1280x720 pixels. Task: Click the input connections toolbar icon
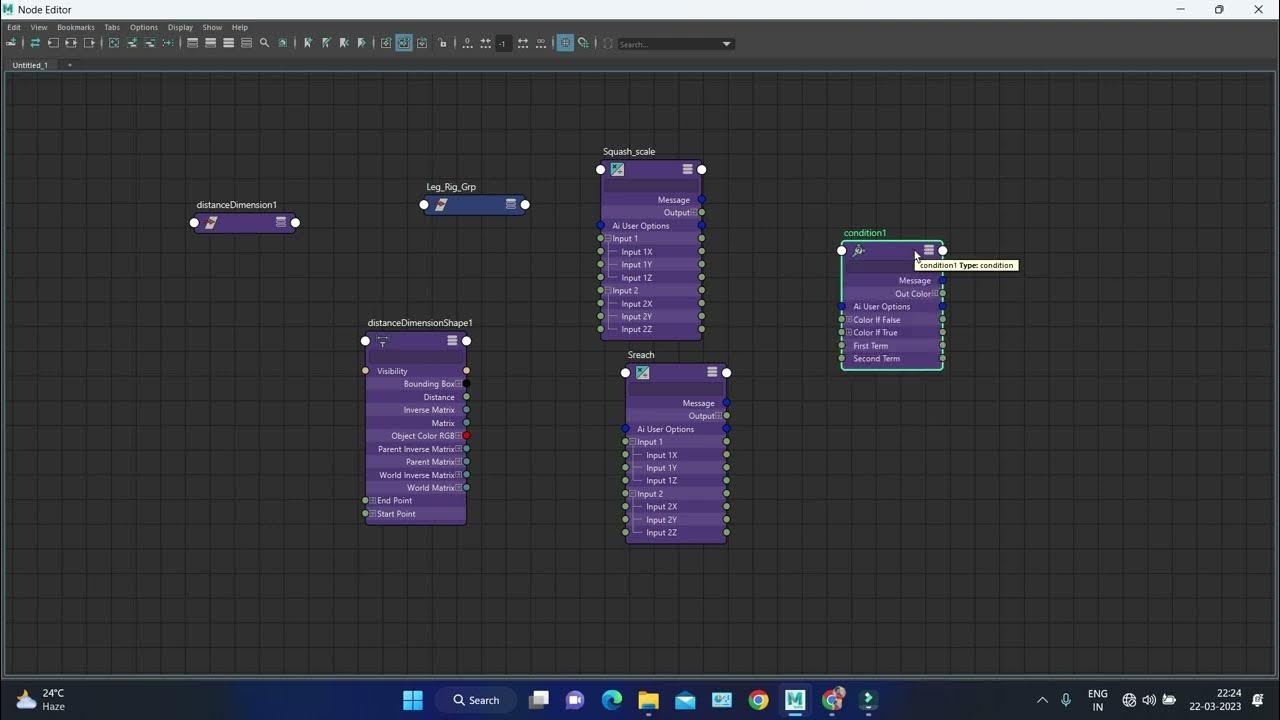coord(53,43)
